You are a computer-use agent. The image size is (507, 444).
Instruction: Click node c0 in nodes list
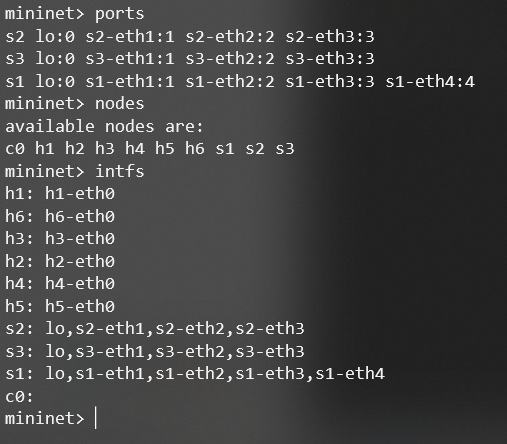click(x=15, y=148)
